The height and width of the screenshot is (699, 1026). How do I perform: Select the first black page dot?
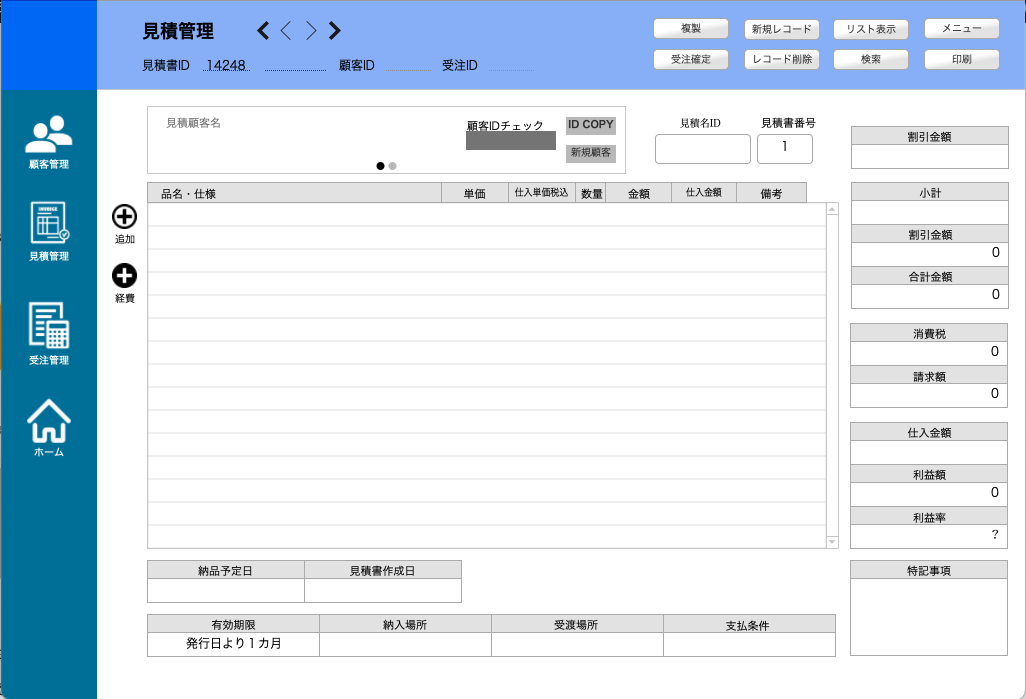pos(381,166)
